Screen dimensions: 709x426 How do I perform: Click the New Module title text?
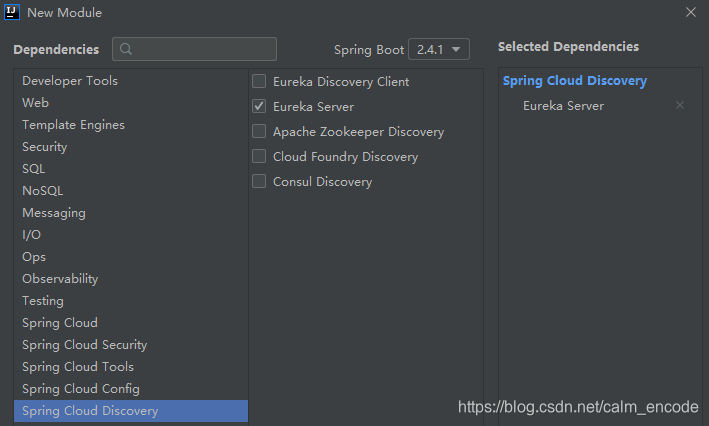pyautogui.click(x=65, y=13)
